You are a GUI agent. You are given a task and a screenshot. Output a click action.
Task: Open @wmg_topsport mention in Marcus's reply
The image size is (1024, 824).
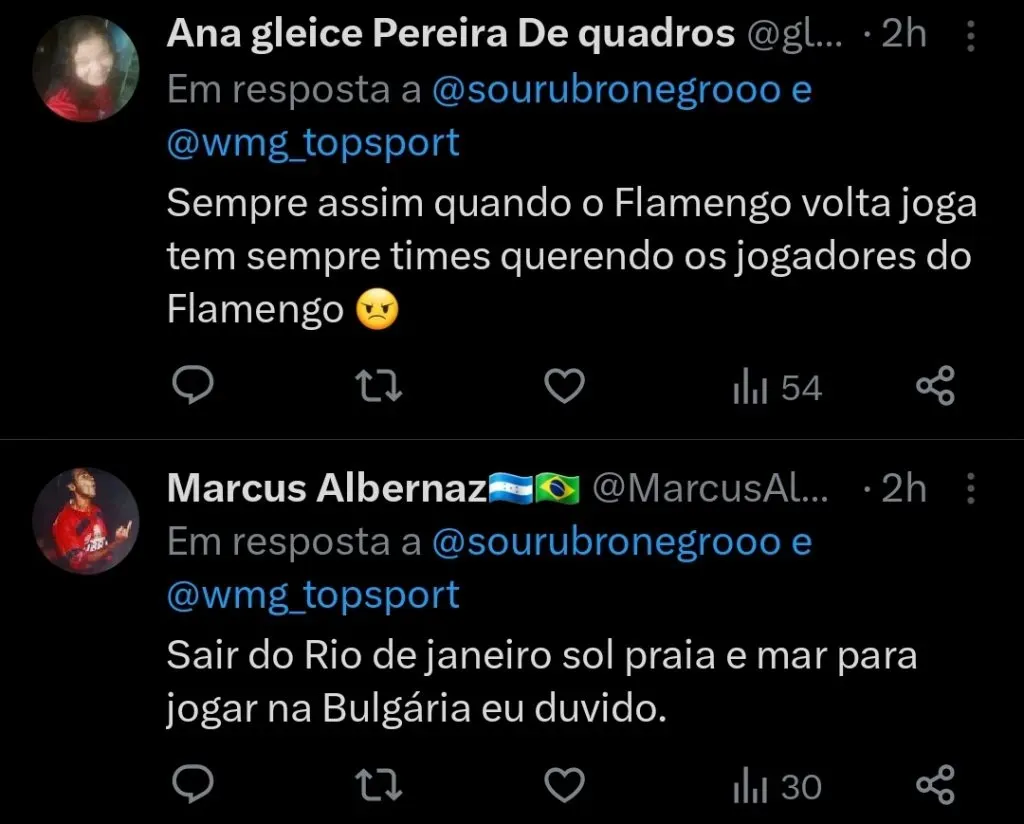click(313, 594)
